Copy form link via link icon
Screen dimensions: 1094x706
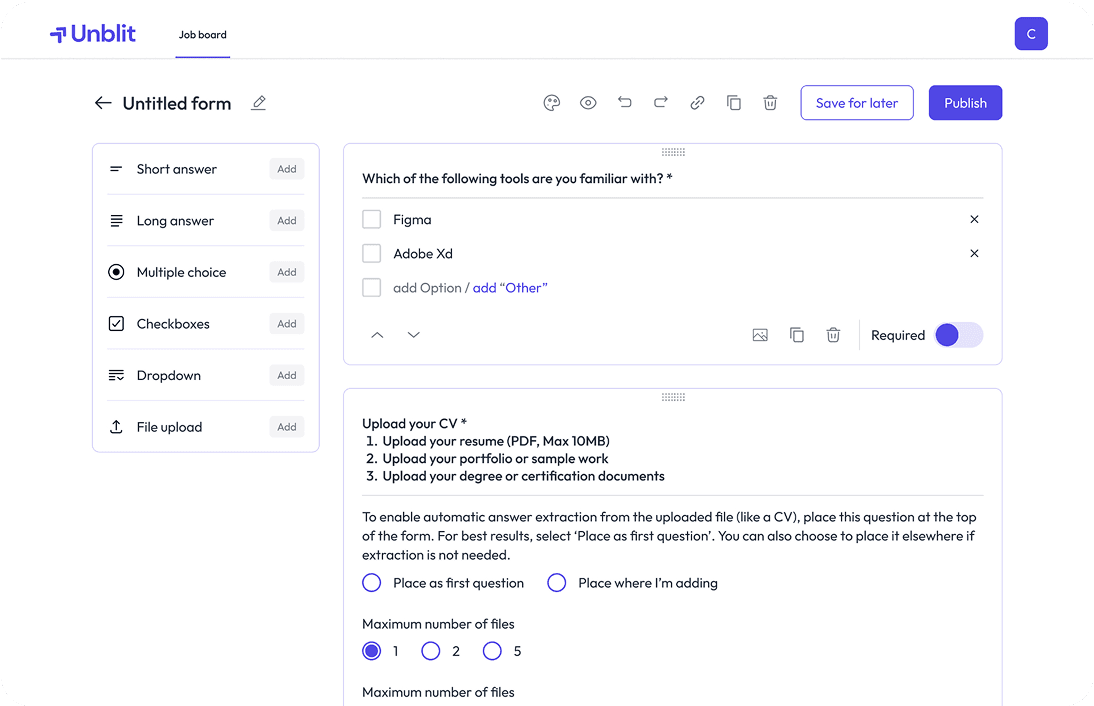point(698,103)
